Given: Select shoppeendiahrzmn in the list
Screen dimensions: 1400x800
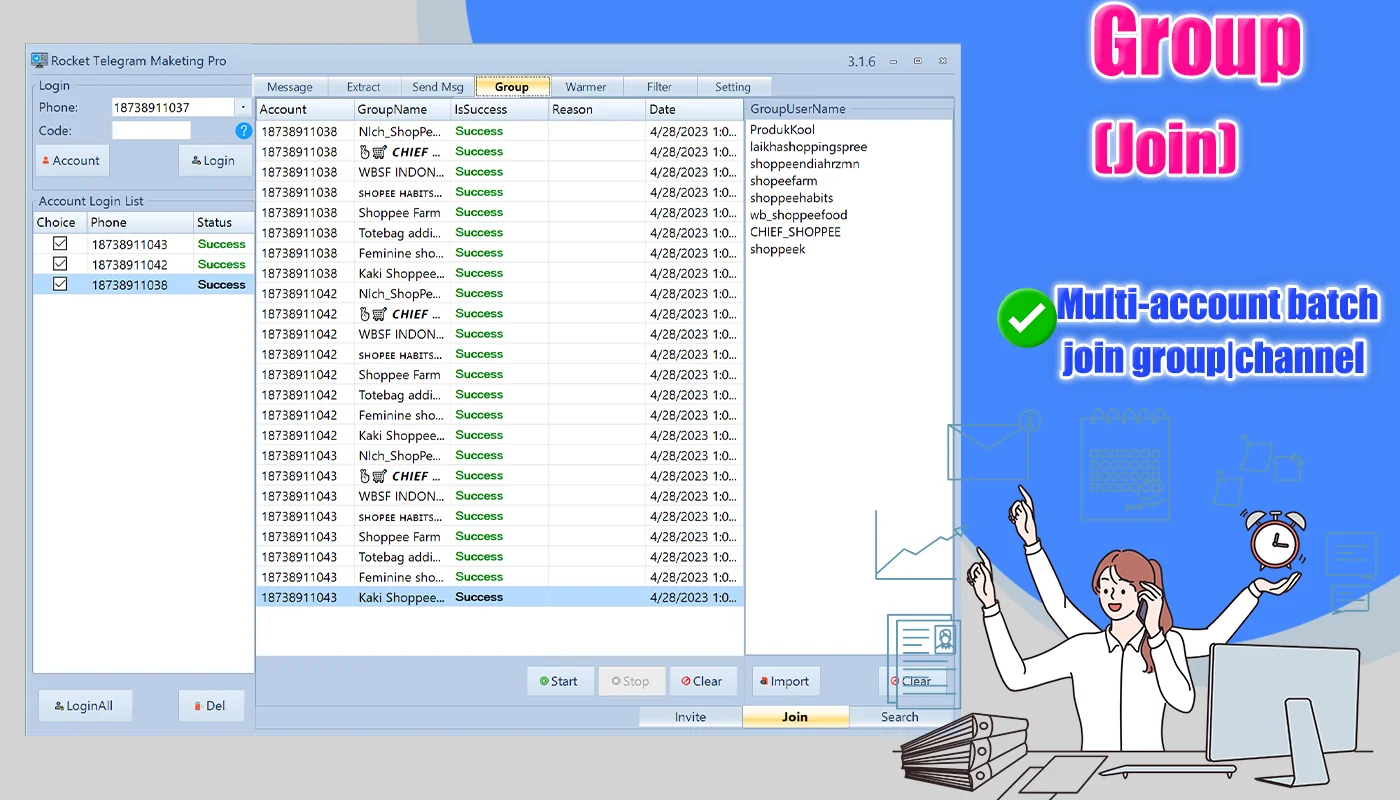Looking at the screenshot, I should 805,164.
